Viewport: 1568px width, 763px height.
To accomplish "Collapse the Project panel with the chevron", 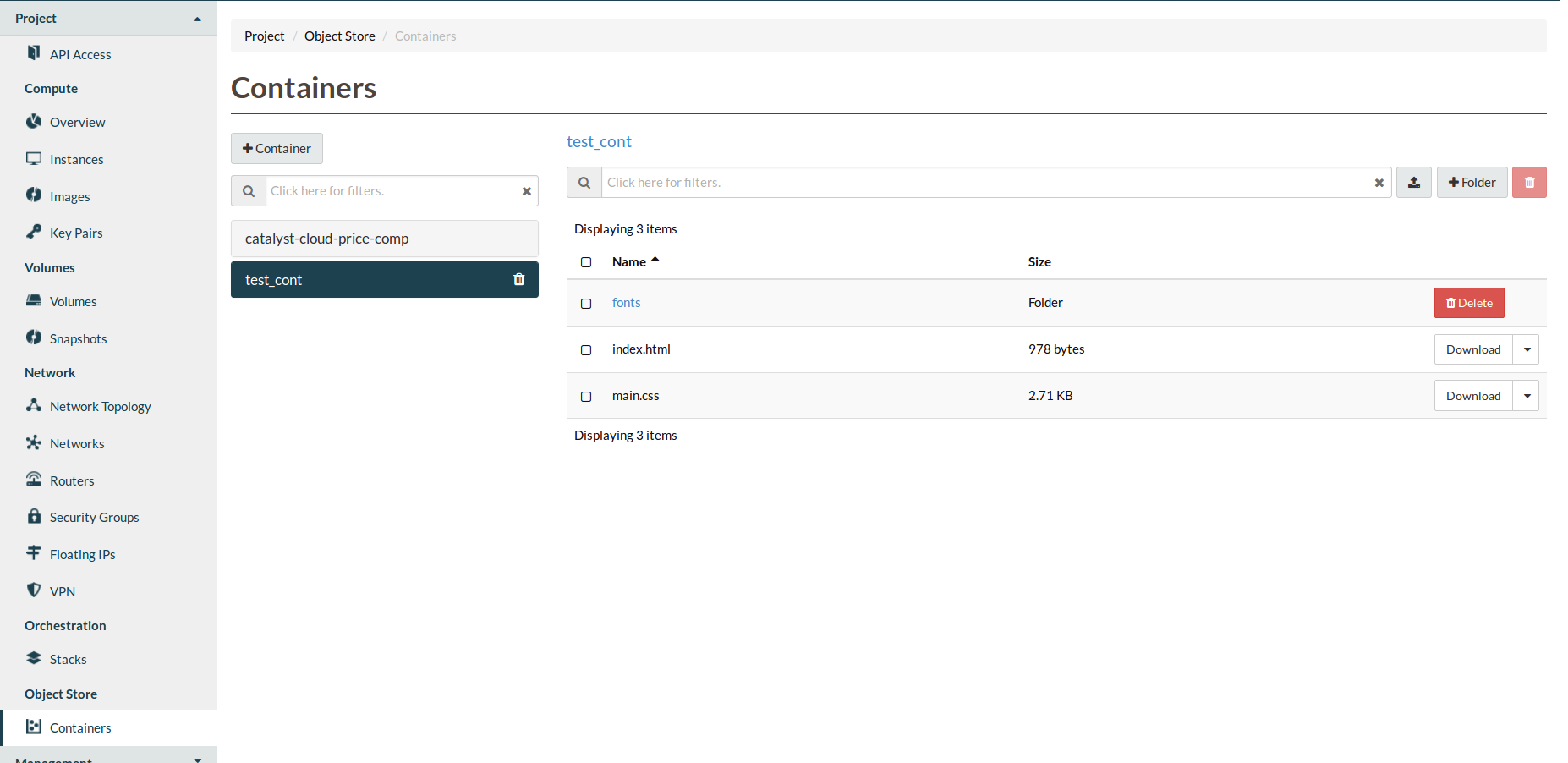I will point(197,17).
